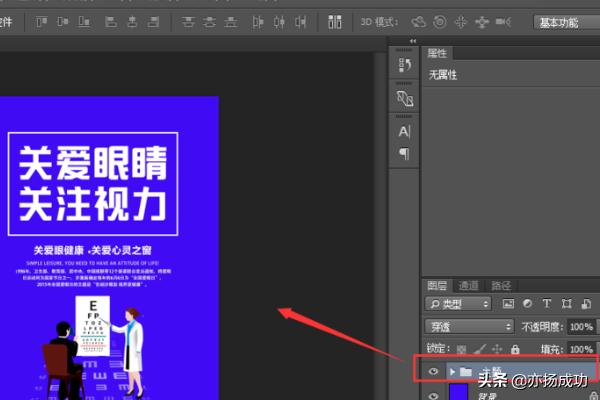Open the 类型 layer filter dropdown
600x400 pixels.
pyautogui.click(x=459, y=303)
